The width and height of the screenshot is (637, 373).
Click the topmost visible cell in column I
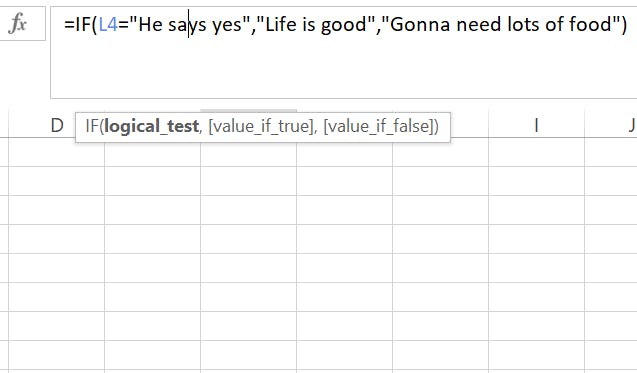[x=536, y=152]
